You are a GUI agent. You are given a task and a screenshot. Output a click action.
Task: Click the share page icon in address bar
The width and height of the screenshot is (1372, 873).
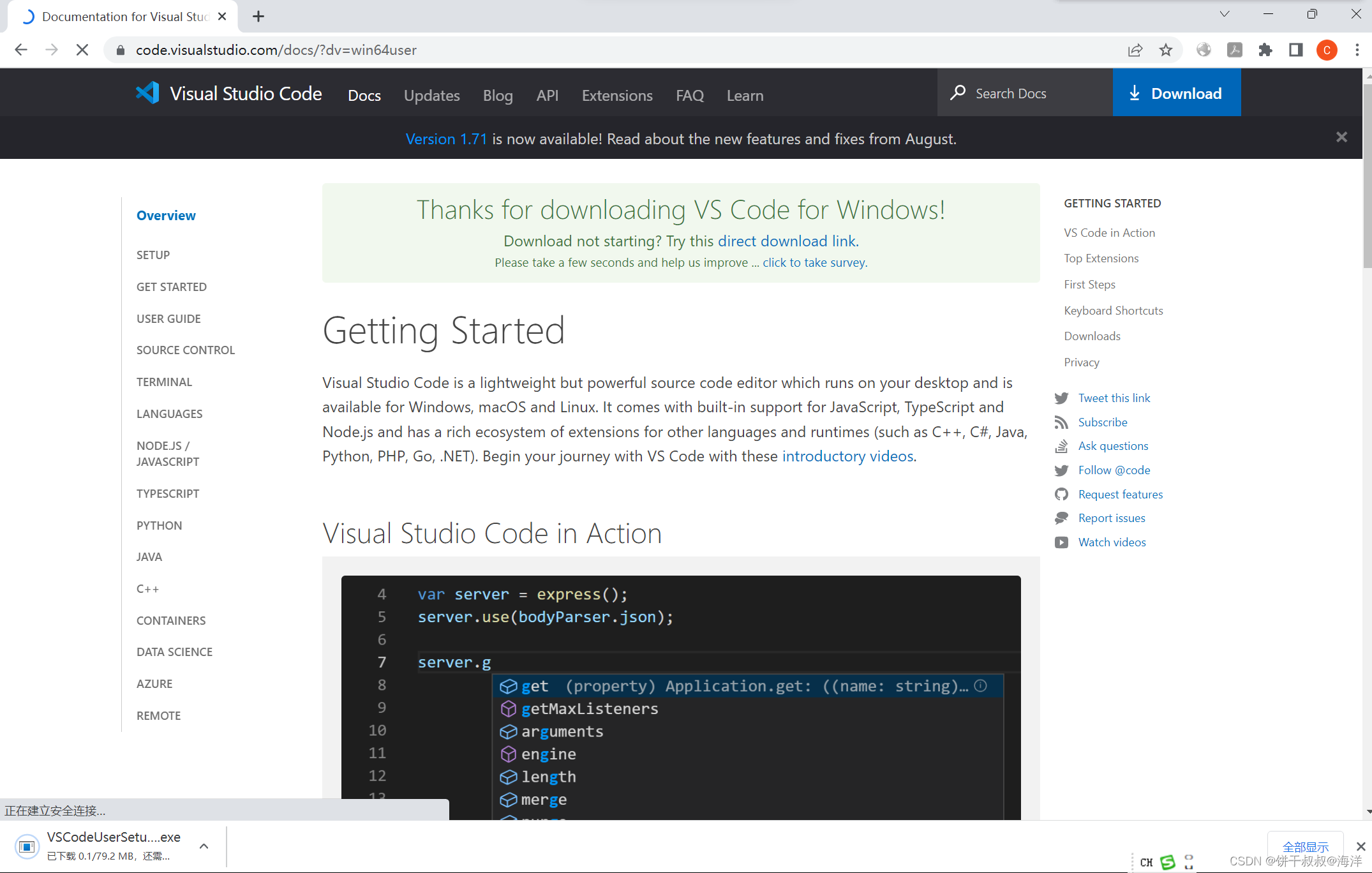1135,50
